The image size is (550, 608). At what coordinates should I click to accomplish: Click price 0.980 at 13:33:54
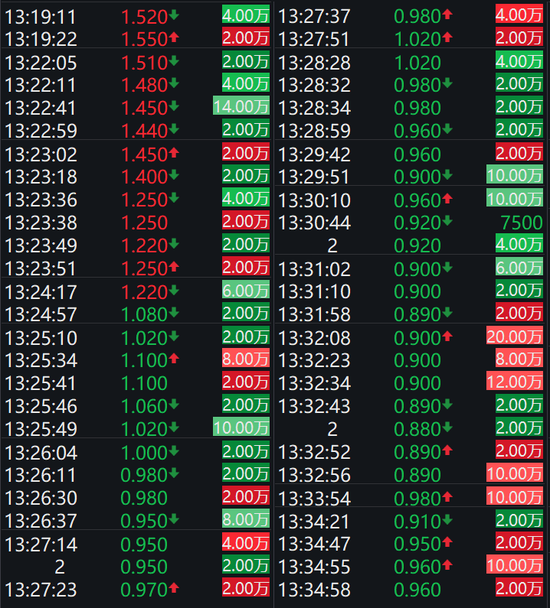click(x=418, y=498)
